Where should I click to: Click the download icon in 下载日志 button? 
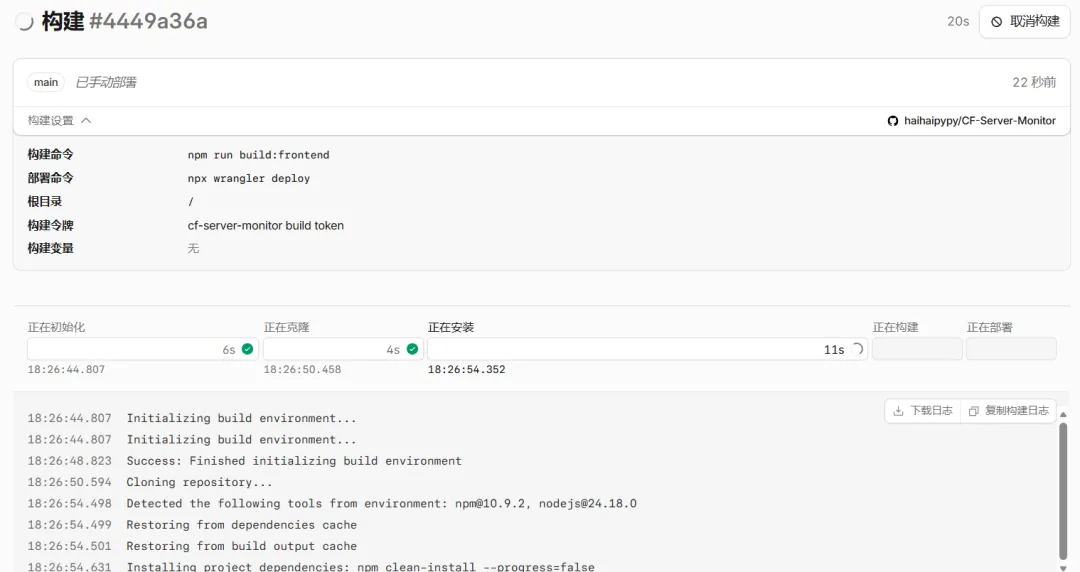(x=898, y=411)
